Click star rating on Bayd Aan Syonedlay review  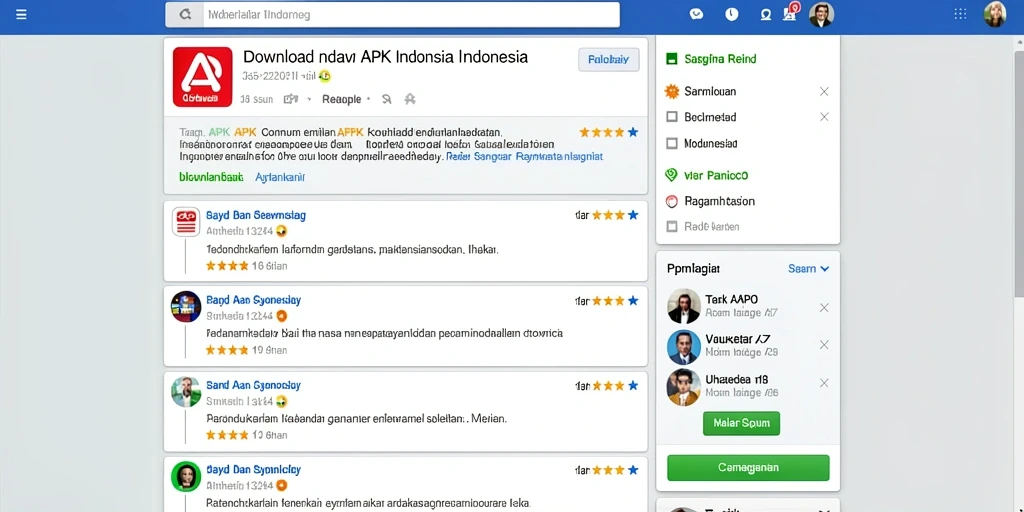615,301
